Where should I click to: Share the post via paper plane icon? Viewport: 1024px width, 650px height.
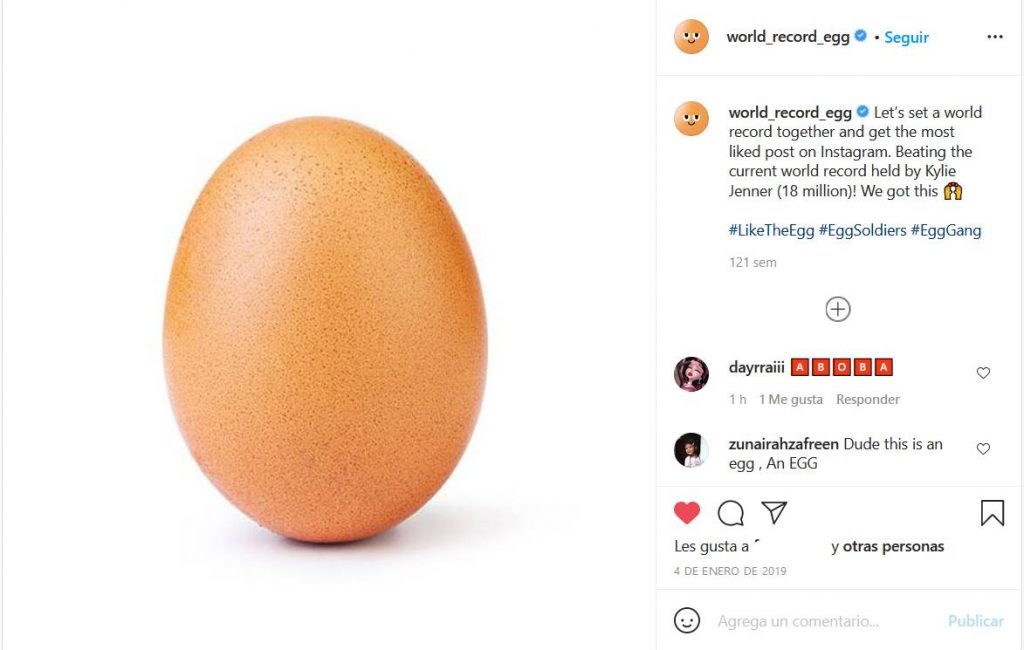click(x=774, y=513)
